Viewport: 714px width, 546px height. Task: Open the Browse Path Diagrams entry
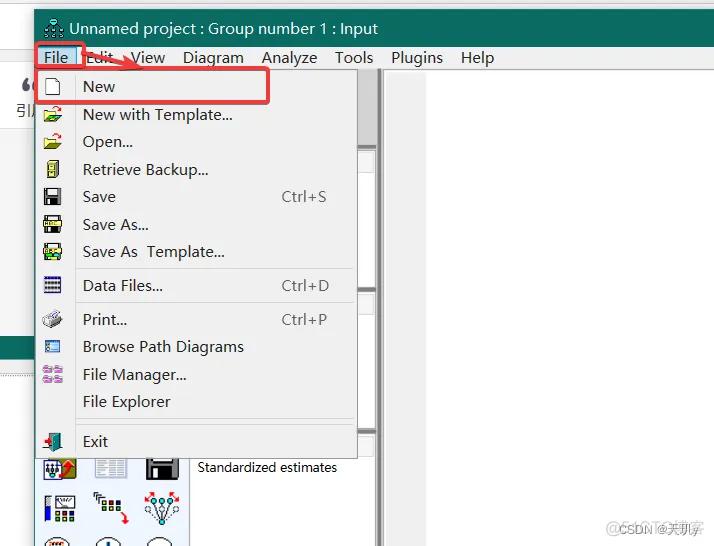tap(163, 347)
